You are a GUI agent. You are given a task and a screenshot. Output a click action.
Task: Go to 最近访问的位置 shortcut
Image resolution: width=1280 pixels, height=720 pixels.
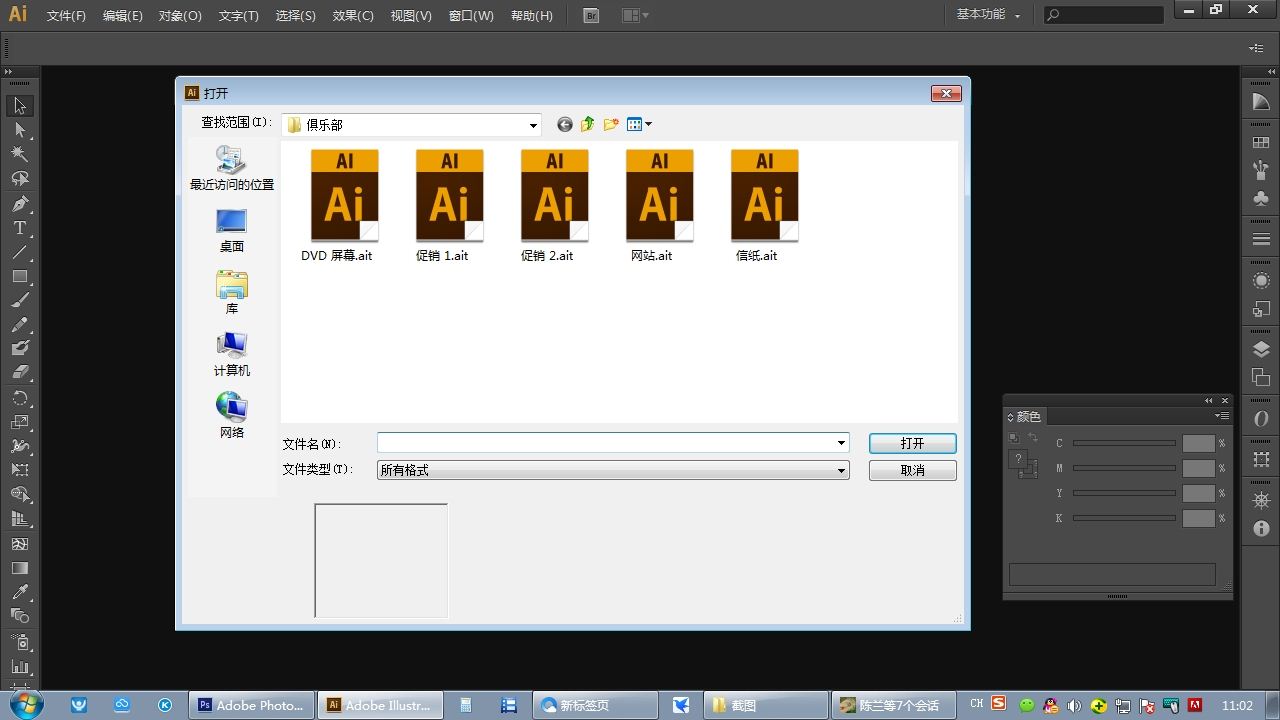click(231, 168)
